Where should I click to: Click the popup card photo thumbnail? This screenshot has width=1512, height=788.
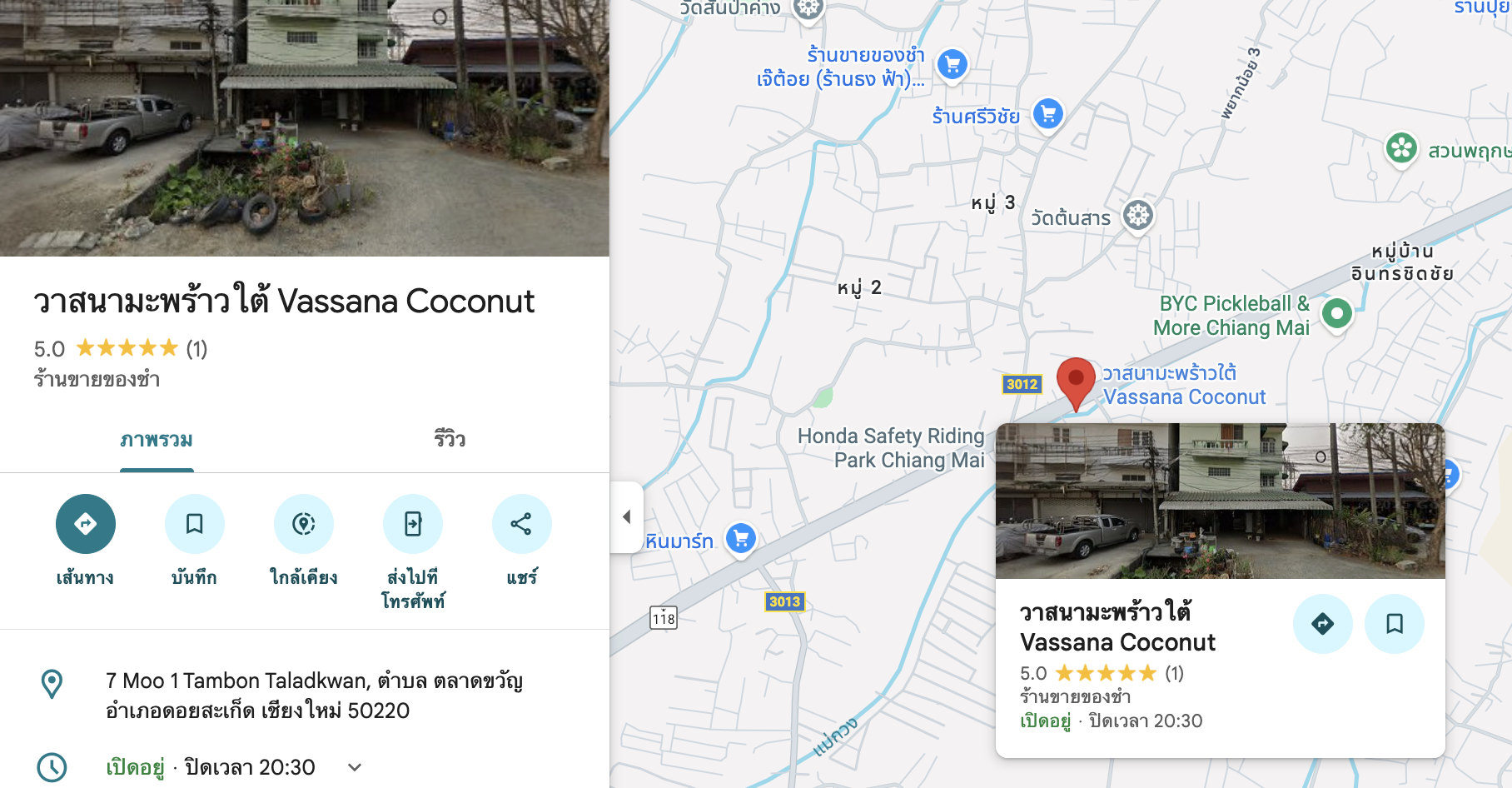click(1221, 501)
